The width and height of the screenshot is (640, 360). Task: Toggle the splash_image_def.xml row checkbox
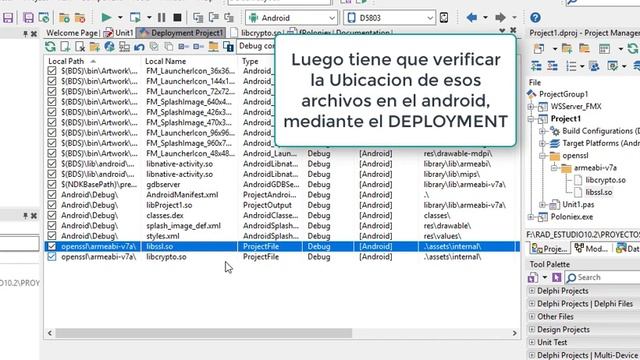click(x=52, y=225)
